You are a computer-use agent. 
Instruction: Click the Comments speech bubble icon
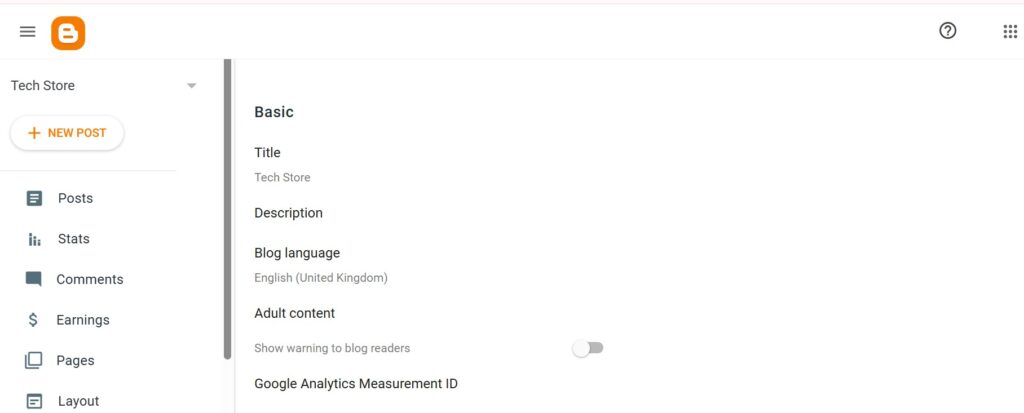pyautogui.click(x=34, y=279)
